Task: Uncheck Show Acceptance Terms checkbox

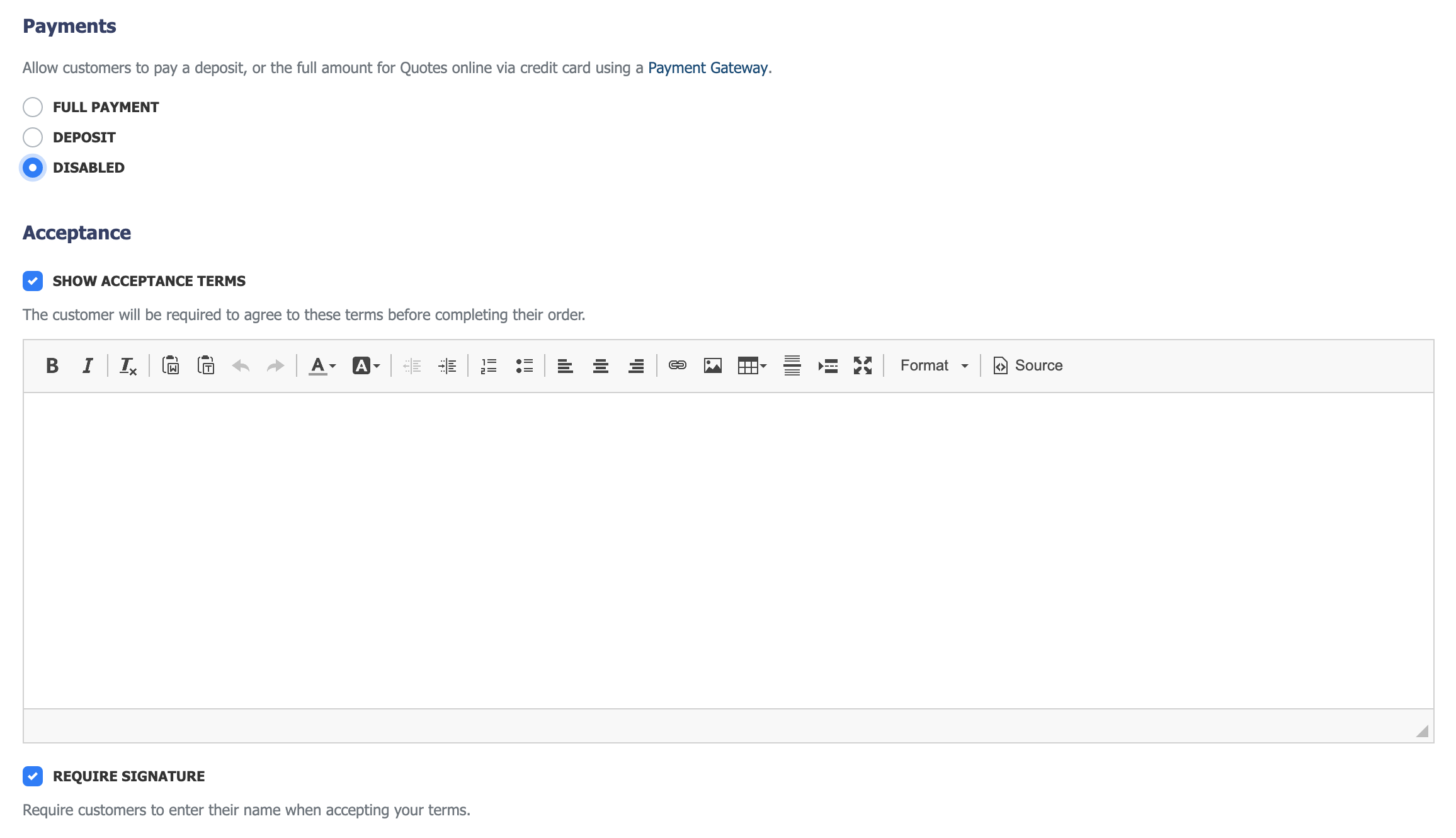Action: pyautogui.click(x=33, y=281)
